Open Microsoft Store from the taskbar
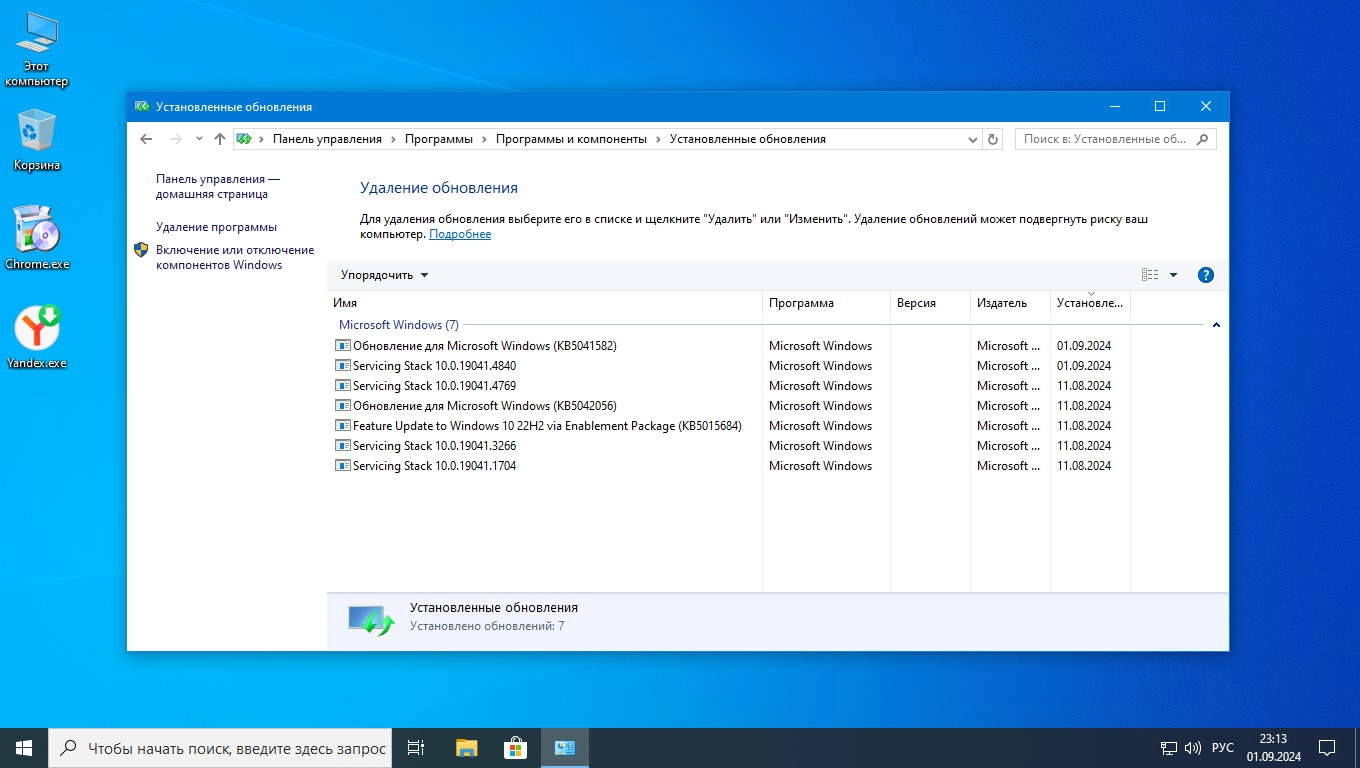The height and width of the screenshot is (768, 1360). (515, 748)
